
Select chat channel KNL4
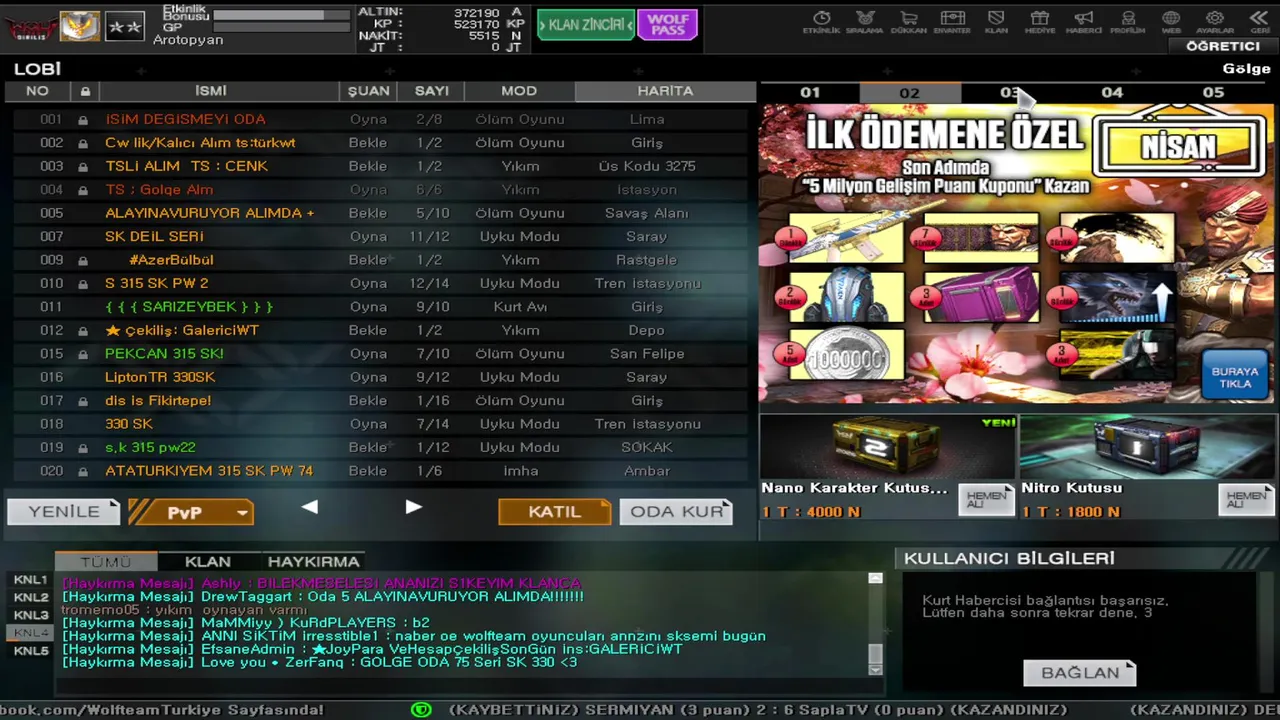point(30,633)
